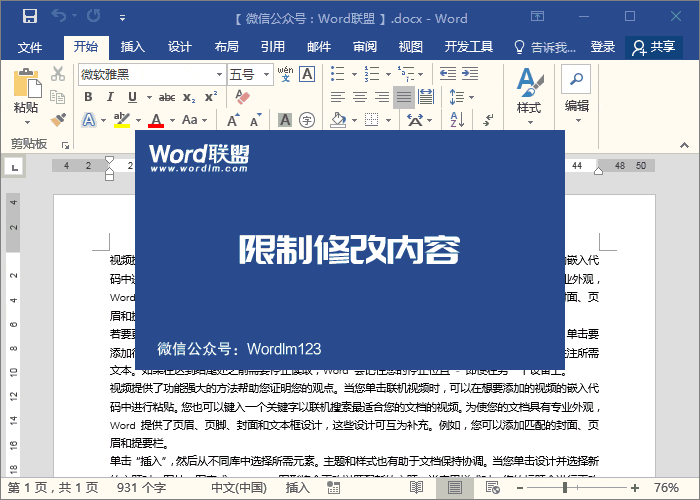Toggle italic formatting
Screen dimensions: 700x500
click(110, 97)
